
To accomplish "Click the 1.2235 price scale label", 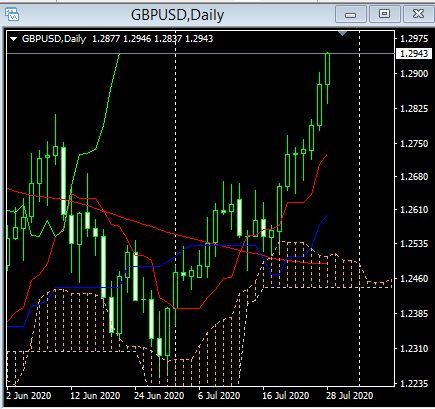I will coord(414,384).
